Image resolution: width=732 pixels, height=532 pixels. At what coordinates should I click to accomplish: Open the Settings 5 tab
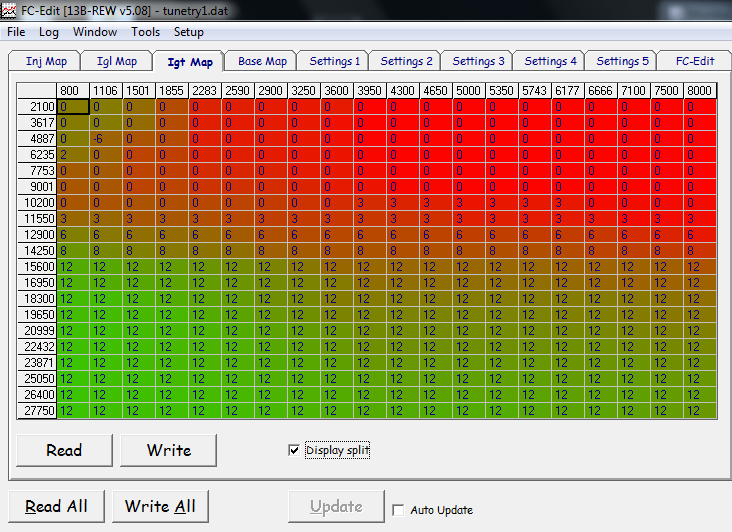(x=623, y=61)
